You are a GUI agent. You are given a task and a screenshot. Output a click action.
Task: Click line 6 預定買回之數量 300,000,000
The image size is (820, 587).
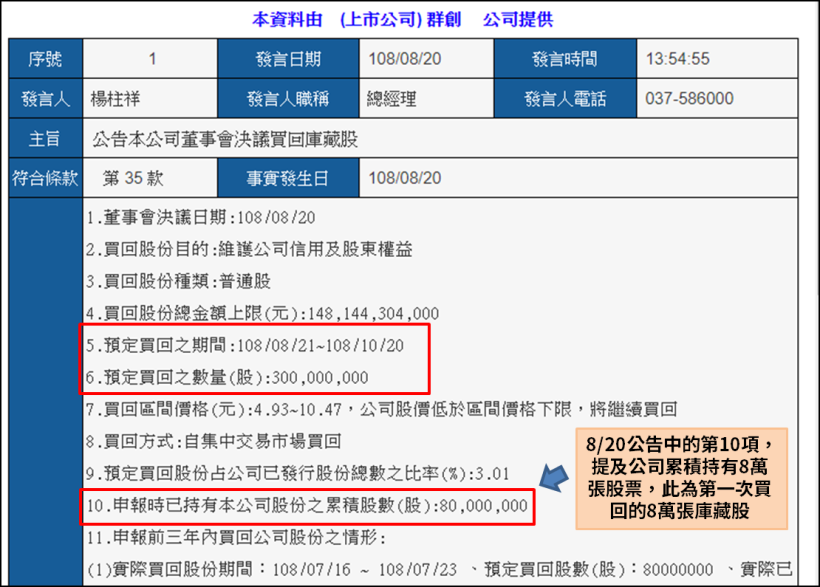(227, 377)
